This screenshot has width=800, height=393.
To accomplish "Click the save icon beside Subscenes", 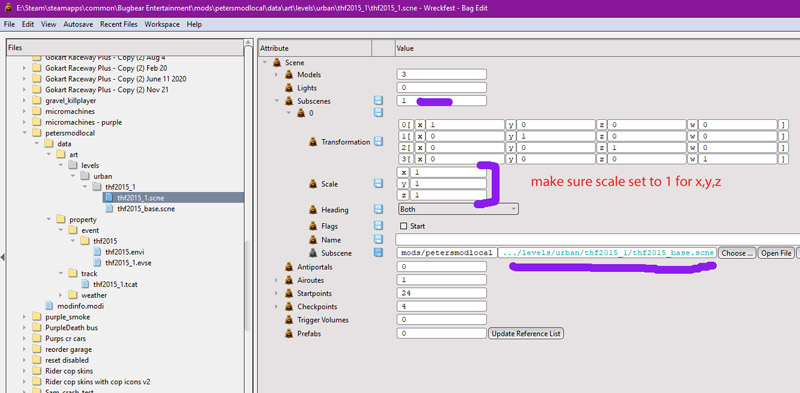I will 378,101.
